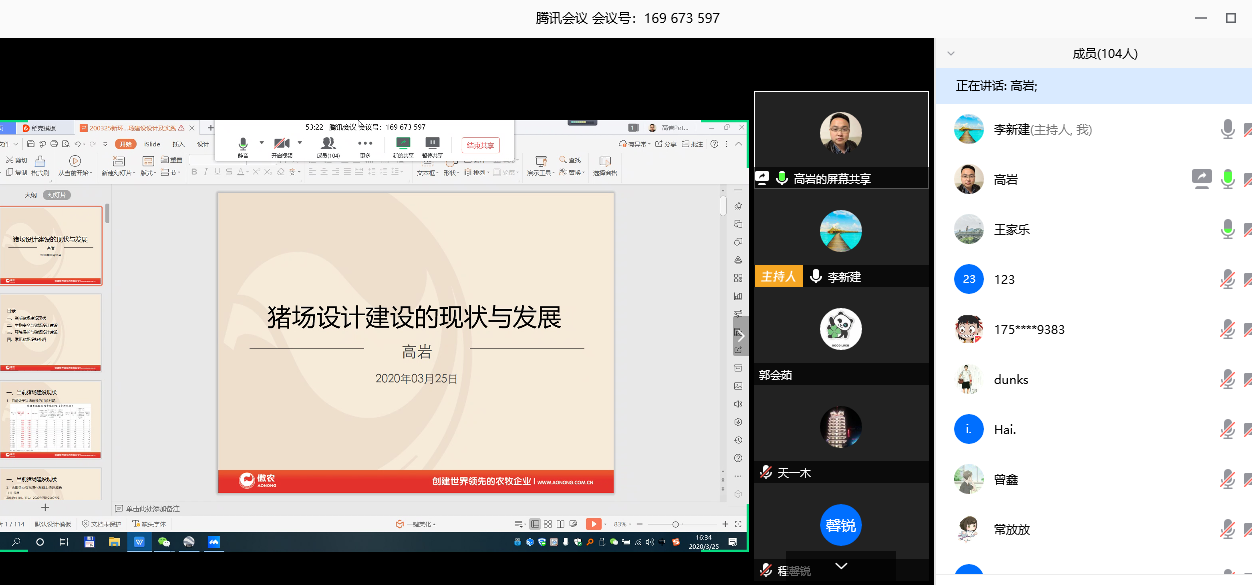Screen dimensions: 1252x585
Task: Insert a slide with 新建幻灯片 icon
Action: (x=119, y=163)
